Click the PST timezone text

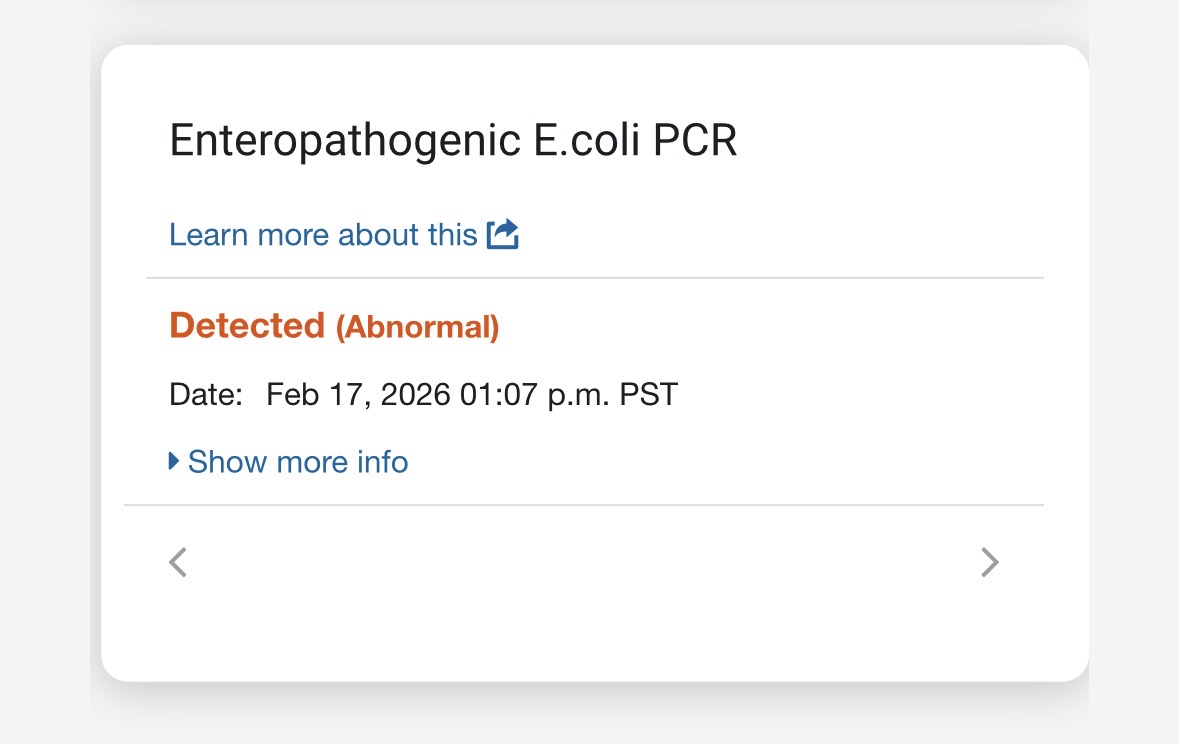click(649, 394)
